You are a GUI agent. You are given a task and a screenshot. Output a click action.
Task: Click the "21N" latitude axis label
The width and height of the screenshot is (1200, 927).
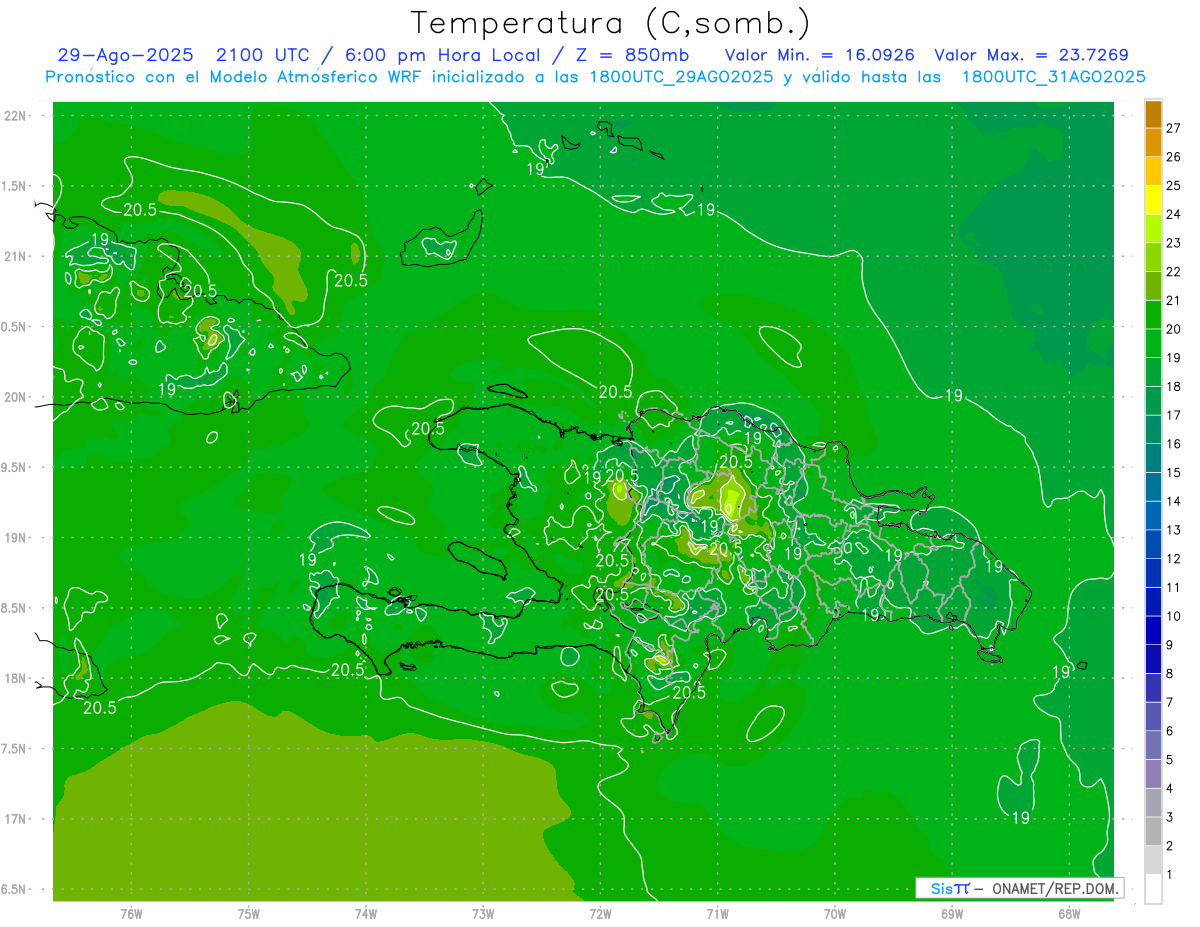pos(14,256)
